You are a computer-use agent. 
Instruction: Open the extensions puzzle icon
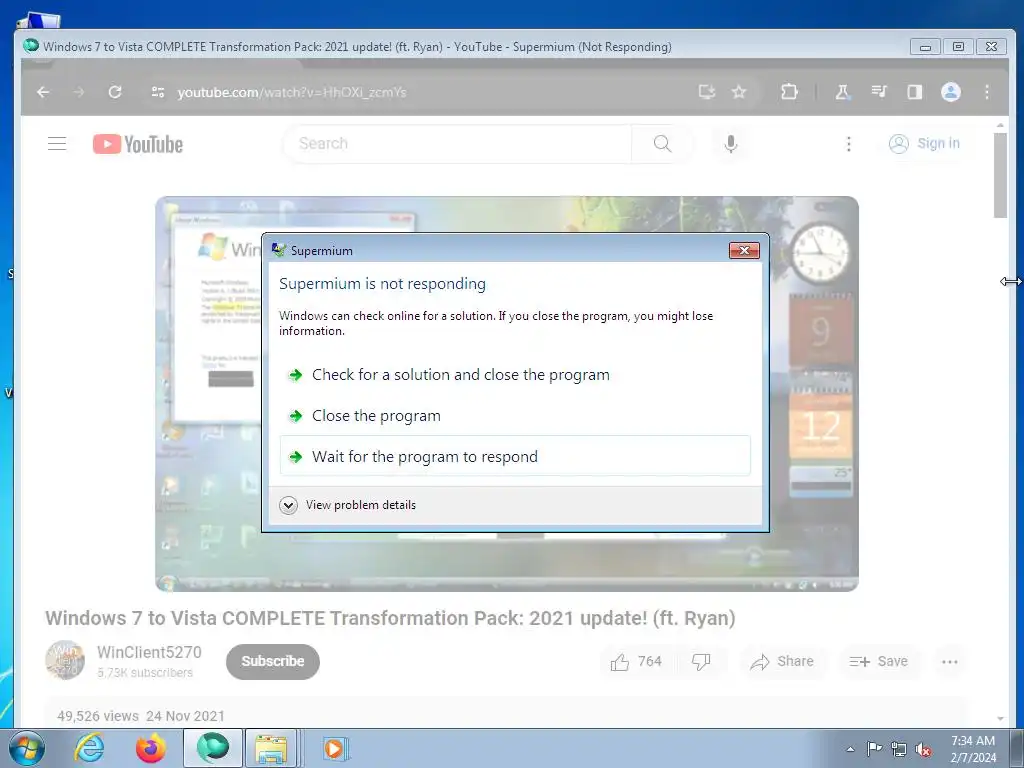point(790,92)
